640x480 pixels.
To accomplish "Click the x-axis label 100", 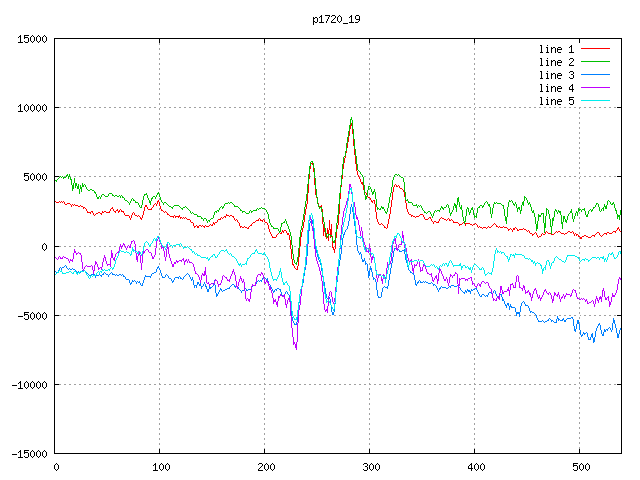I will pos(161,467).
